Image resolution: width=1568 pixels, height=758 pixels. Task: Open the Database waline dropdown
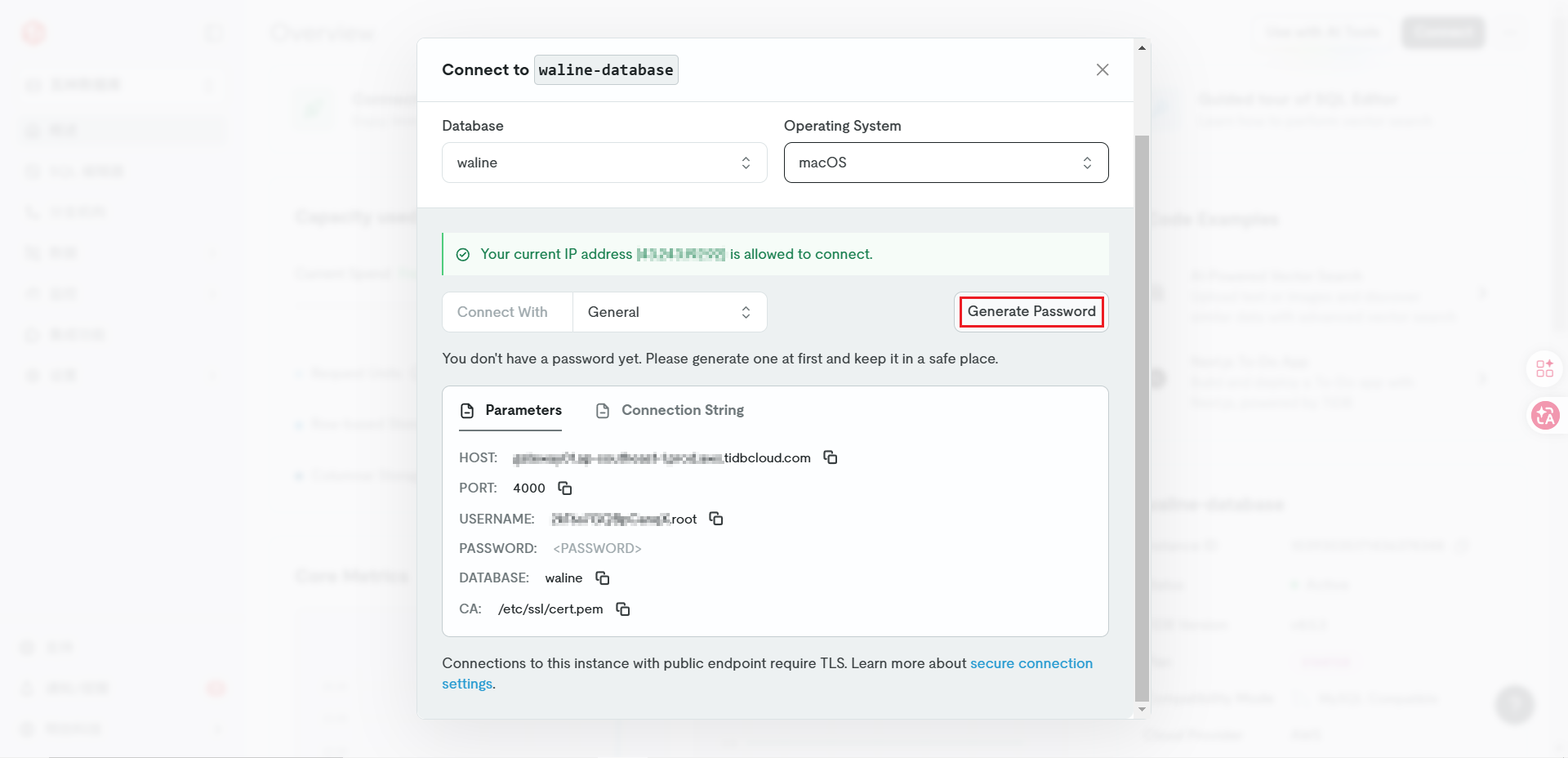coord(604,163)
